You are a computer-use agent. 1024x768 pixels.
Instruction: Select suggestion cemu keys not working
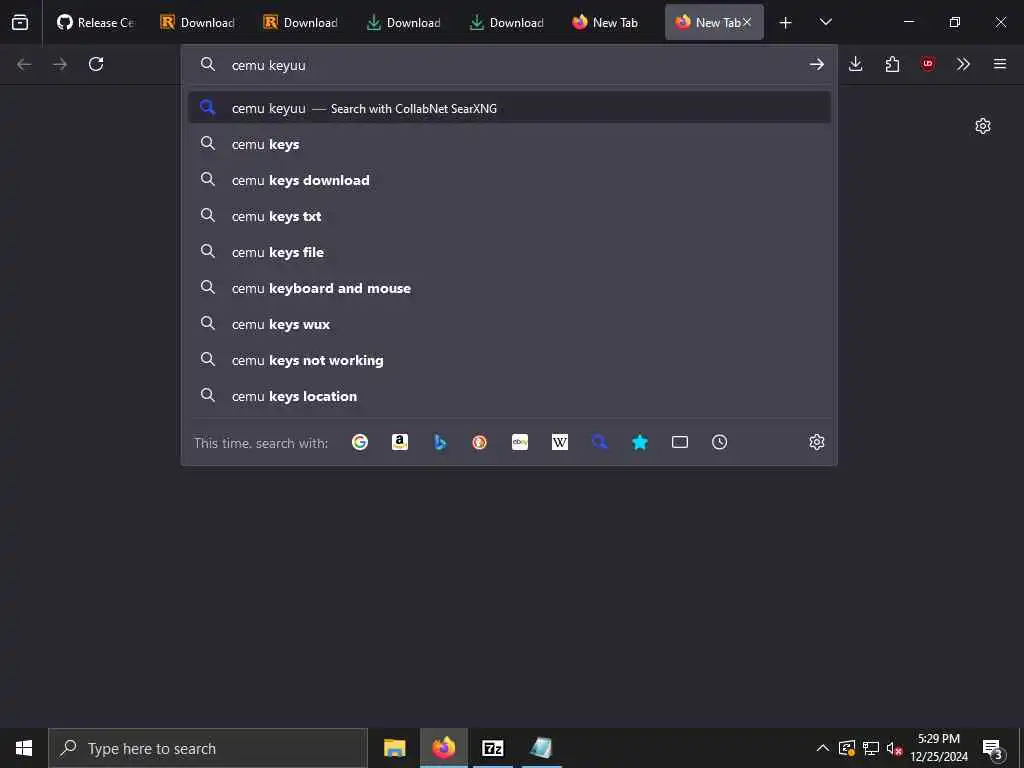[x=509, y=360]
